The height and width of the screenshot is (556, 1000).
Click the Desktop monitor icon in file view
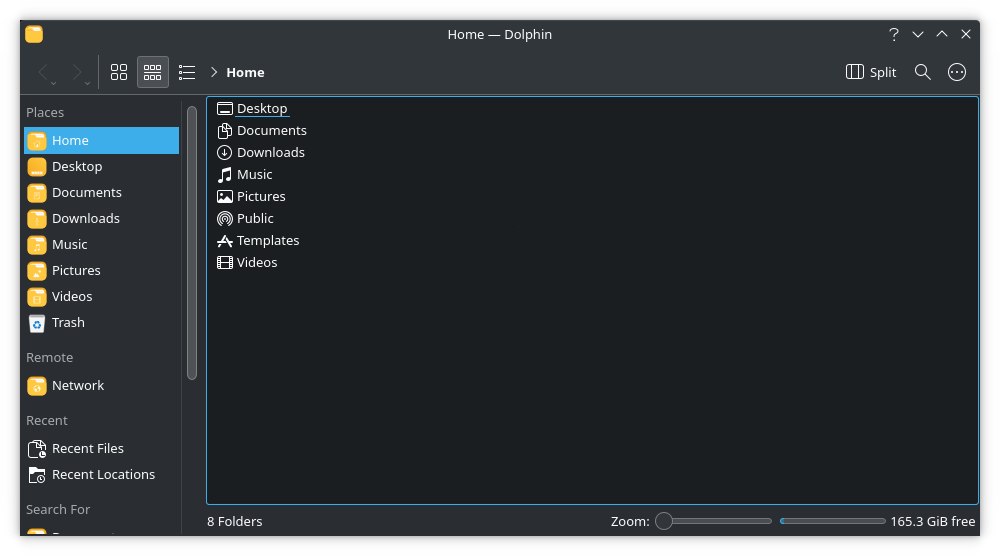[x=224, y=109]
